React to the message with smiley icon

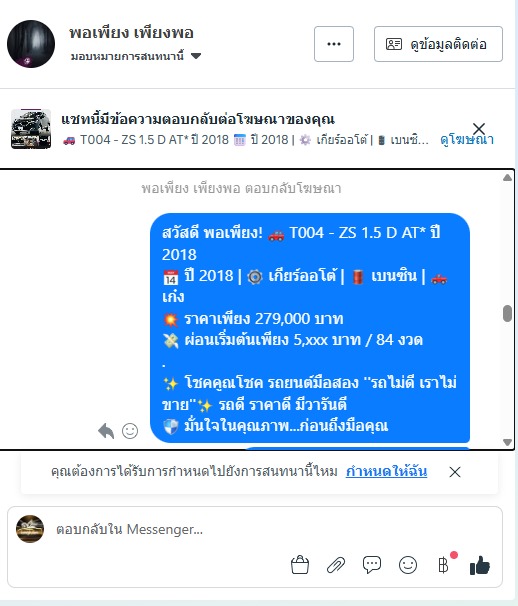pos(130,431)
